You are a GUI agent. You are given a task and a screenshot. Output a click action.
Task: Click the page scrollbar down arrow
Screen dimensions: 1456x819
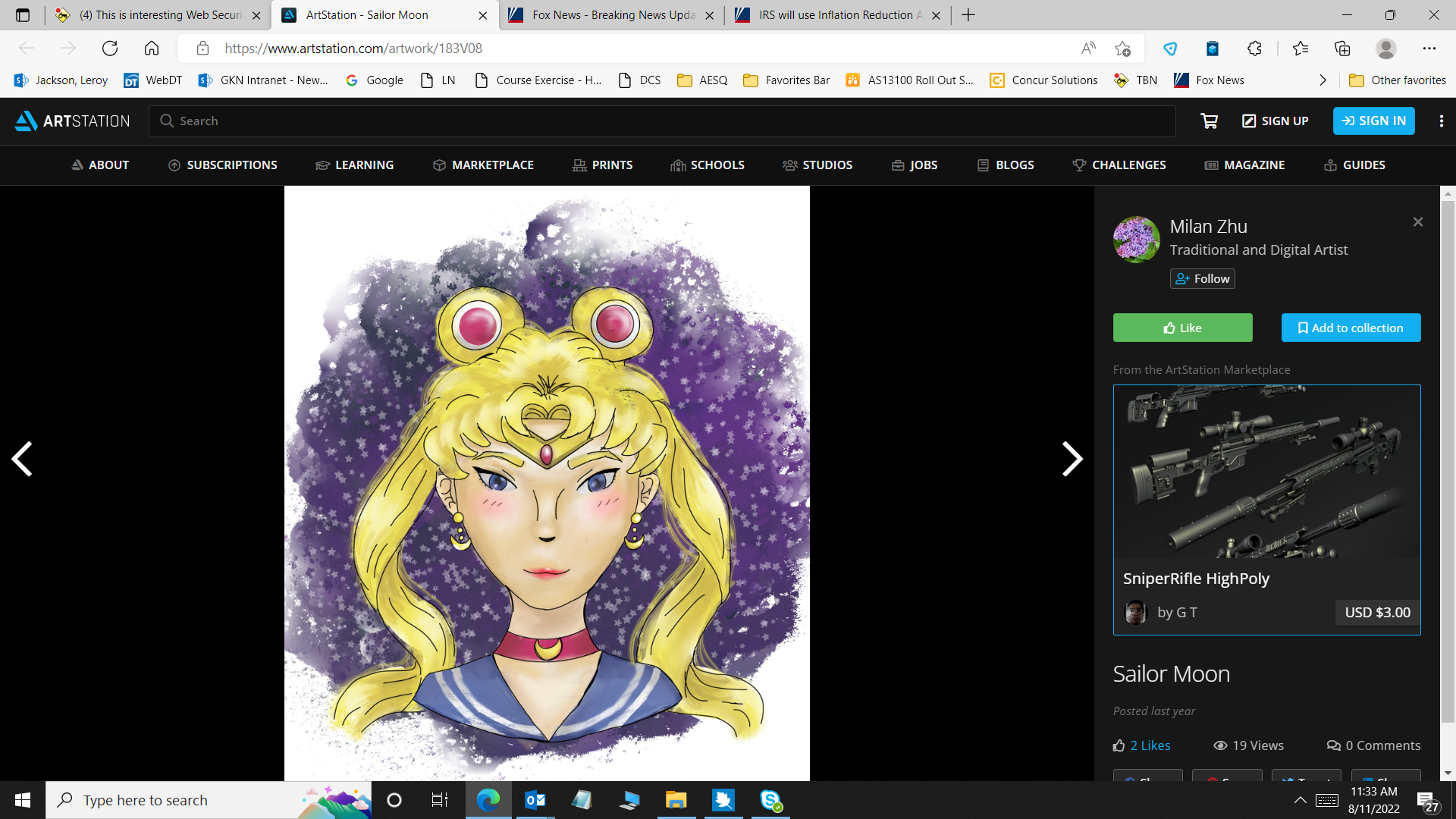[x=1448, y=773]
